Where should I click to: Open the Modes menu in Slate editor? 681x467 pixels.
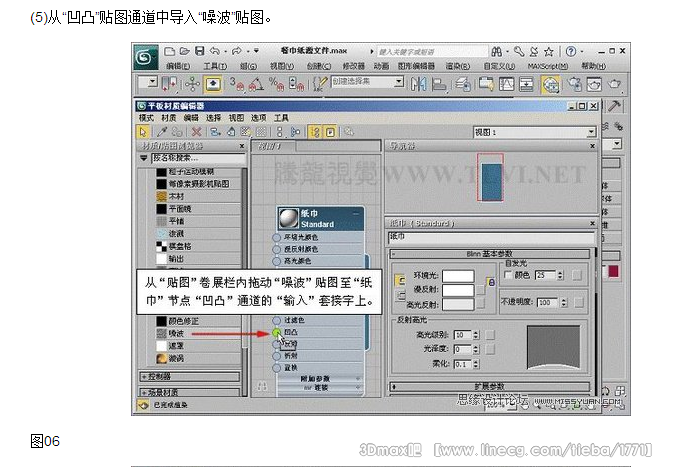point(146,118)
